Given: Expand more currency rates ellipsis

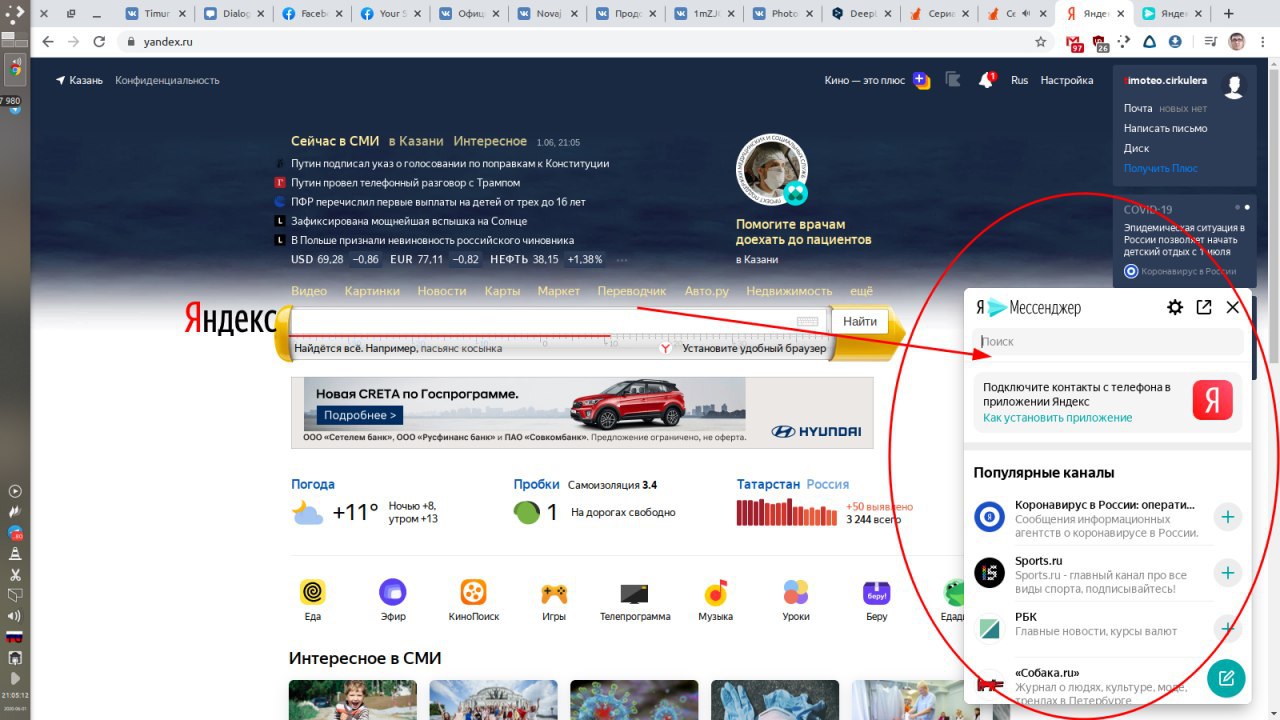Looking at the screenshot, I should (622, 260).
